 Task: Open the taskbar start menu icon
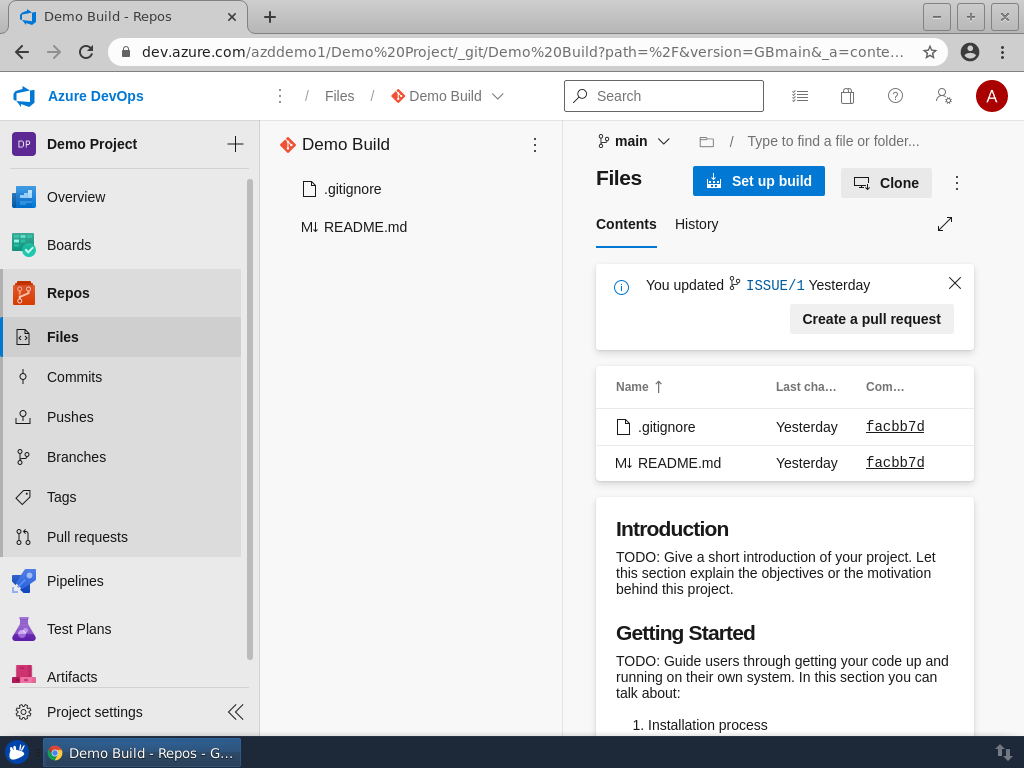[x=18, y=752]
